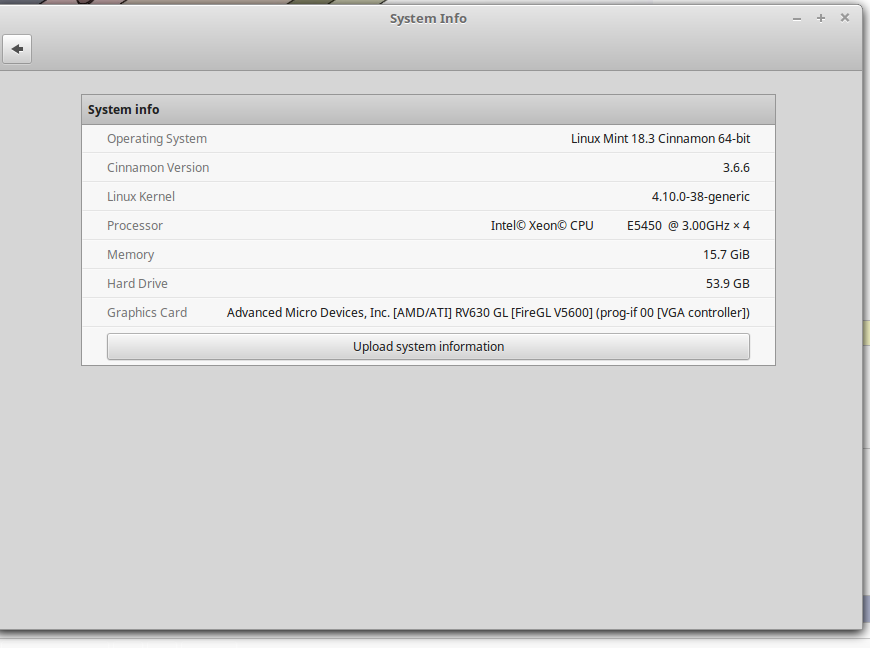Image resolution: width=870 pixels, height=648 pixels.
Task: Click the Linux Mint 18.3 Cinnamon value
Action: 660,139
